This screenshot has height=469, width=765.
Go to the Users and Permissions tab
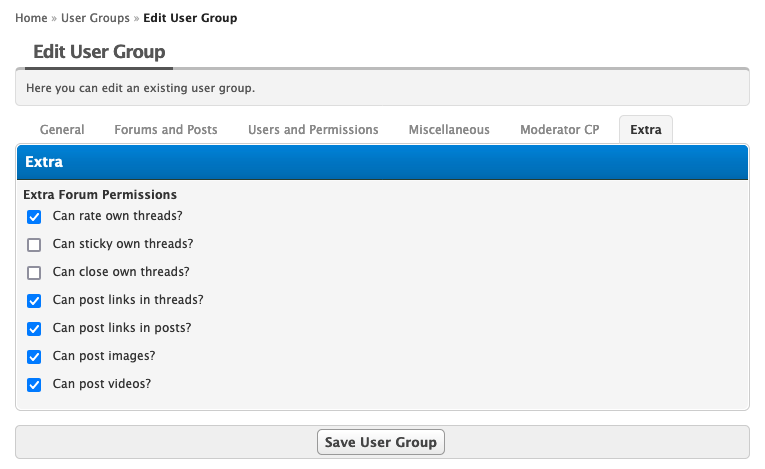click(x=313, y=130)
